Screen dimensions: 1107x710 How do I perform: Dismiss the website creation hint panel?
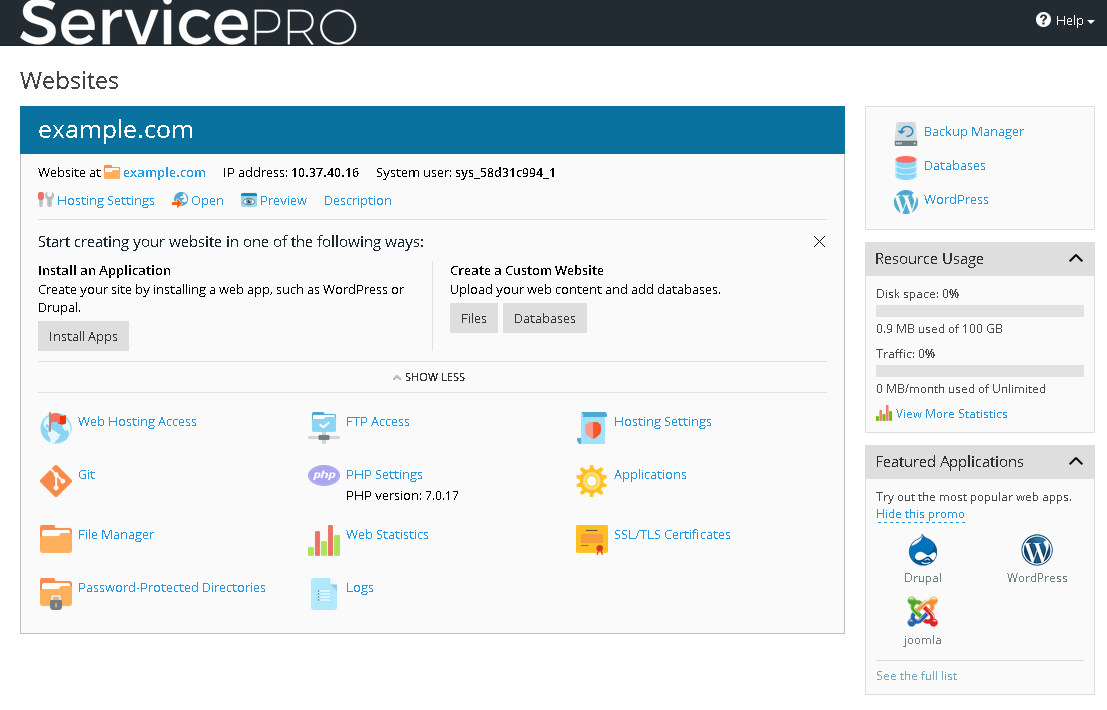click(819, 242)
